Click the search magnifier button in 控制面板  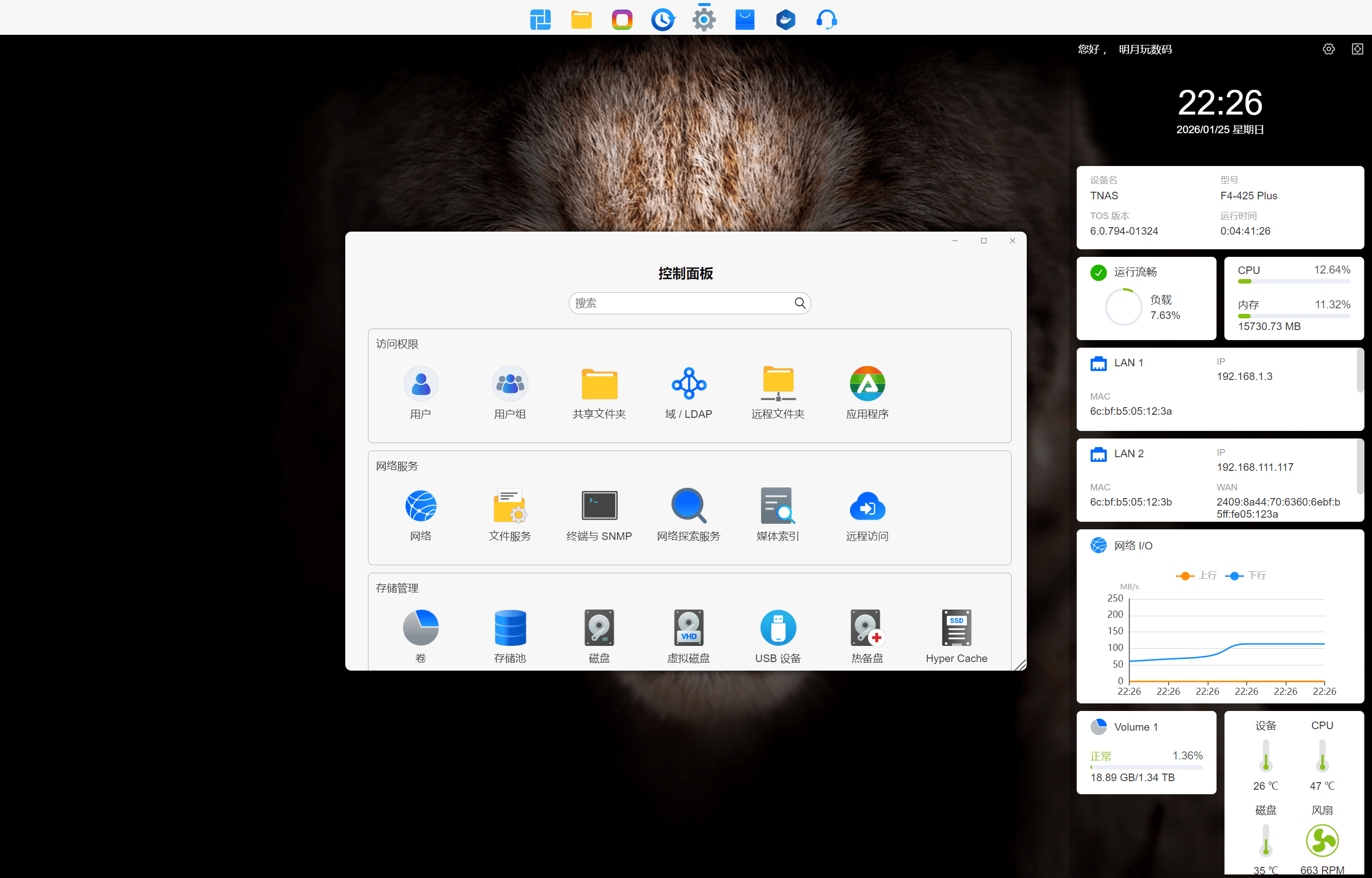tap(800, 303)
